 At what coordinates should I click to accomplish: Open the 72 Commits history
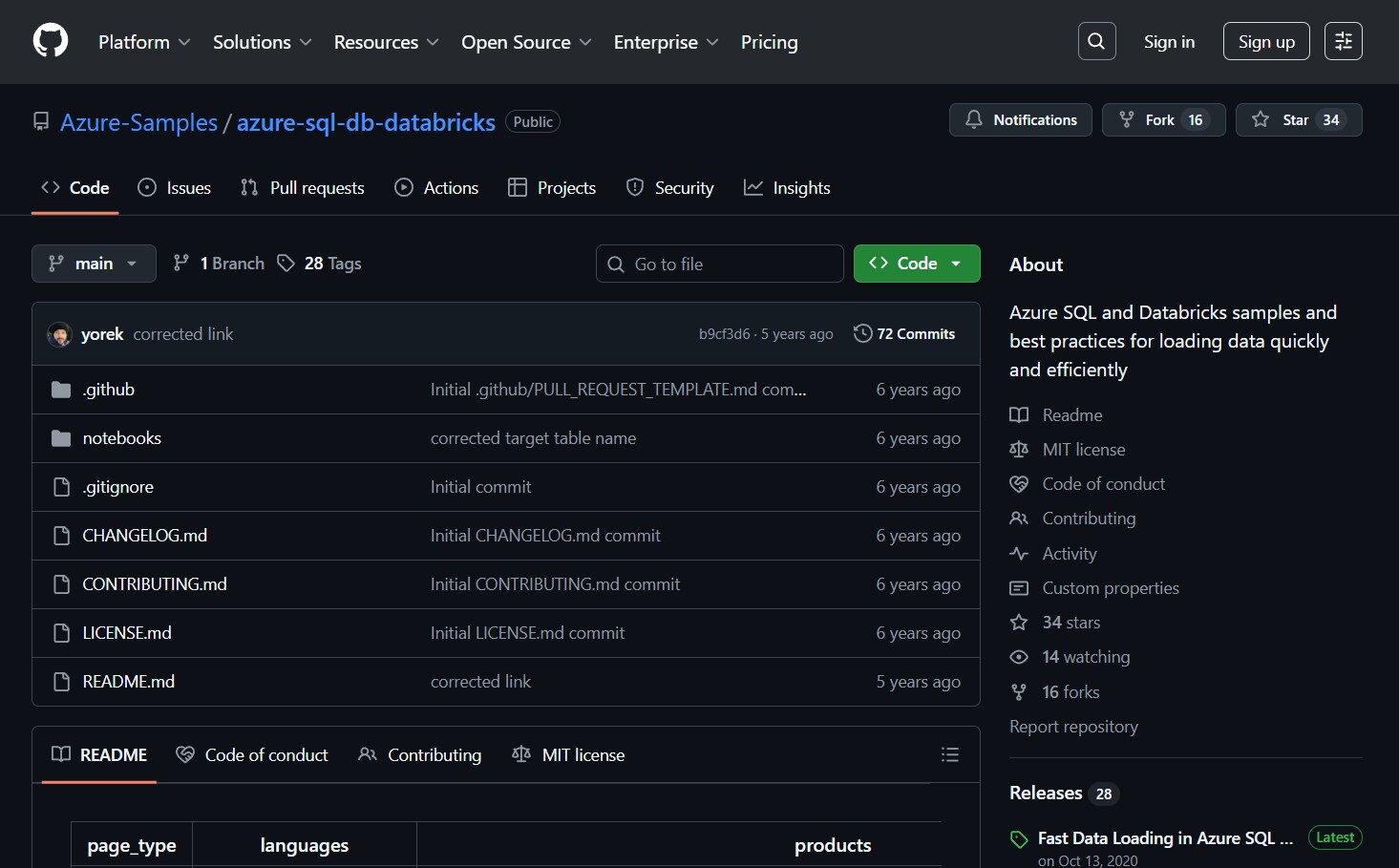point(904,334)
